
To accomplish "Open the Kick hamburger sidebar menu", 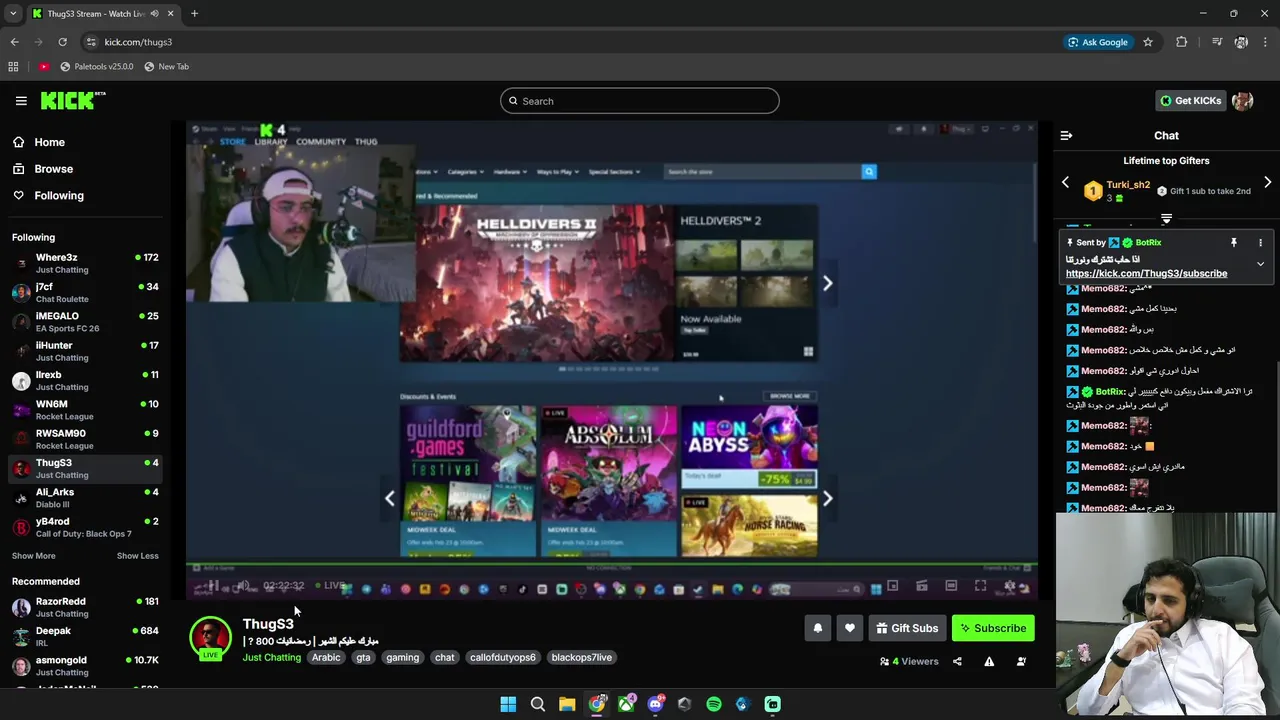I will click(x=21, y=101).
